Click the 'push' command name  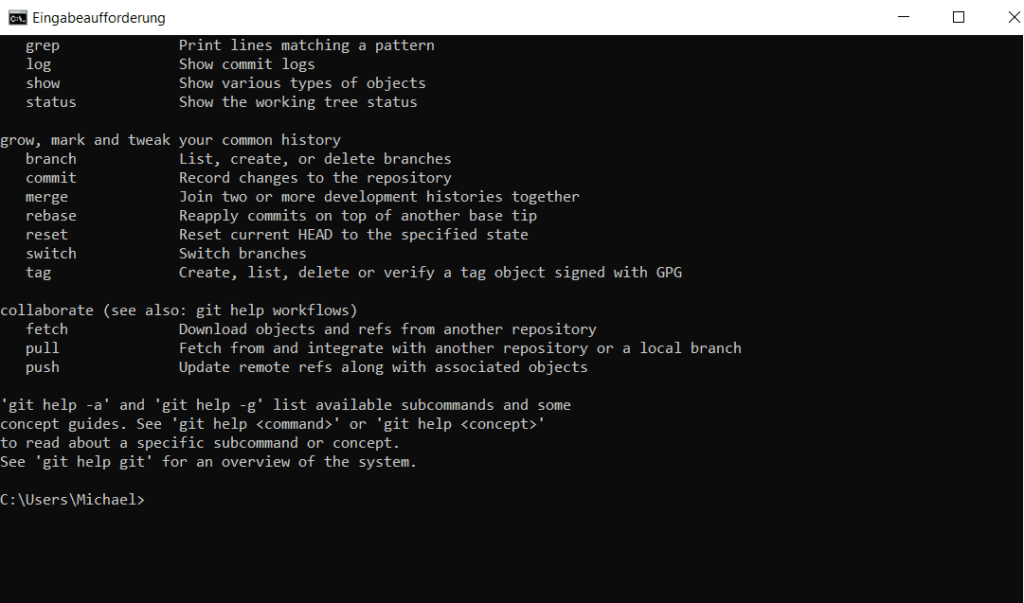point(42,368)
